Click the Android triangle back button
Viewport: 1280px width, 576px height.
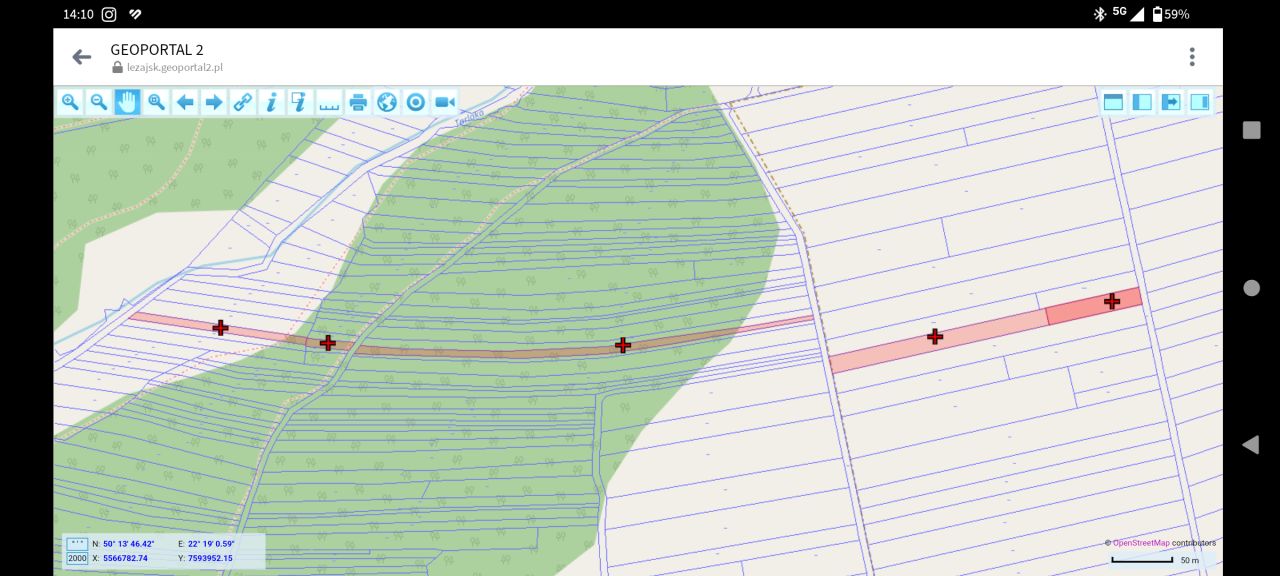pyautogui.click(x=1250, y=445)
